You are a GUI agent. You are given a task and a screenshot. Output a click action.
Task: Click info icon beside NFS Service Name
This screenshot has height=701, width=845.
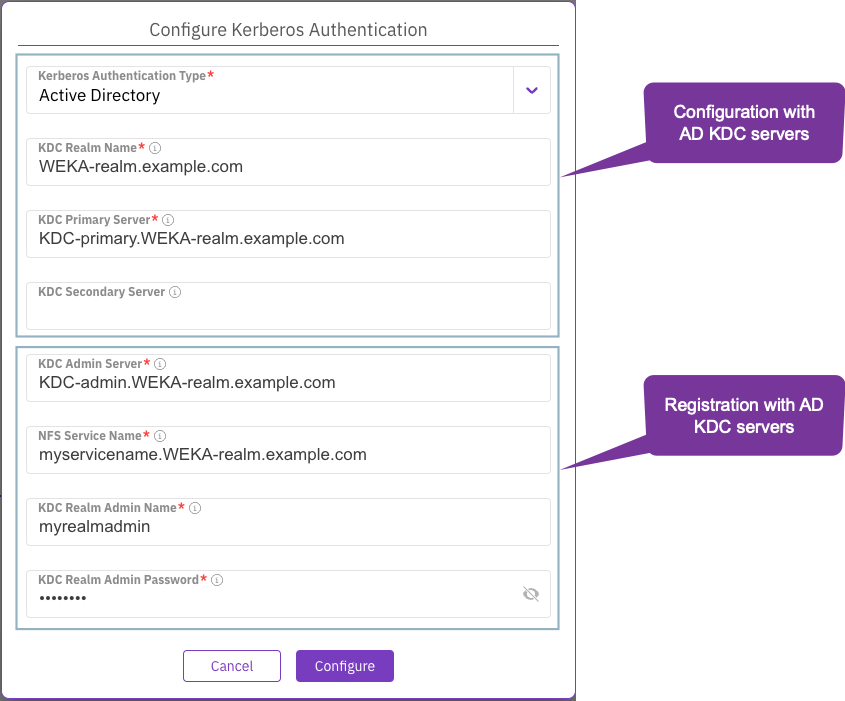click(160, 436)
